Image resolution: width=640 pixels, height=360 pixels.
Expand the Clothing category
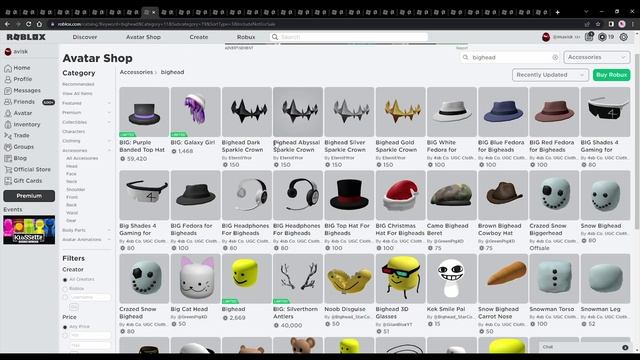tap(109, 141)
